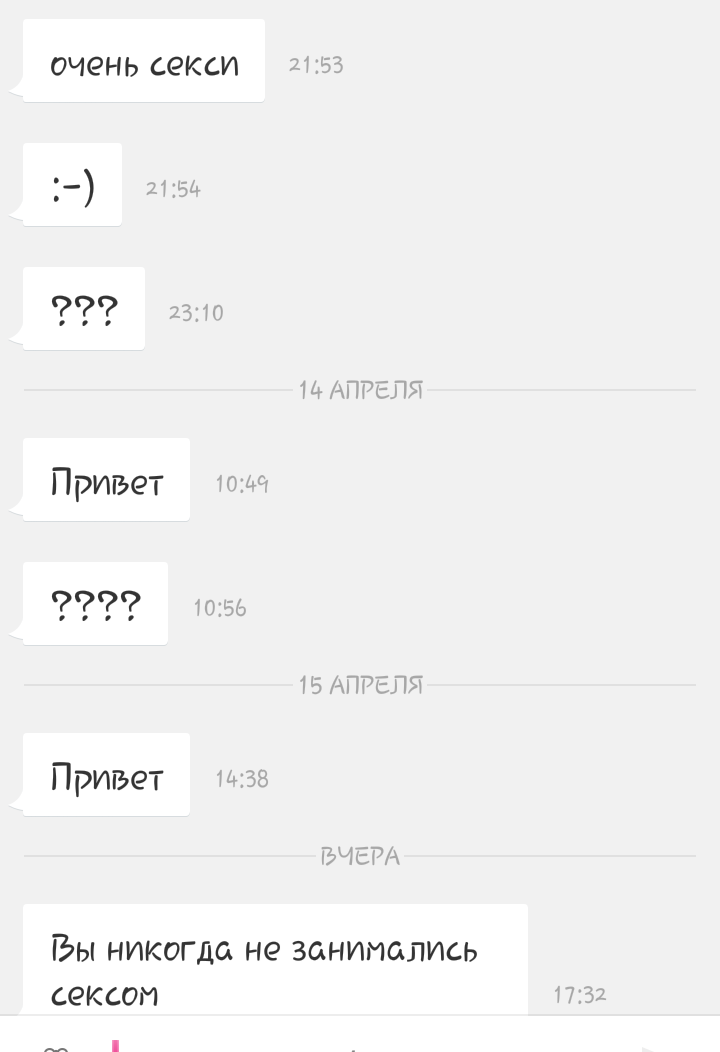The width and height of the screenshot is (720, 1052).
Task: Click the "14 АПРЕЛЯ" date separator
Action: [x=360, y=390]
